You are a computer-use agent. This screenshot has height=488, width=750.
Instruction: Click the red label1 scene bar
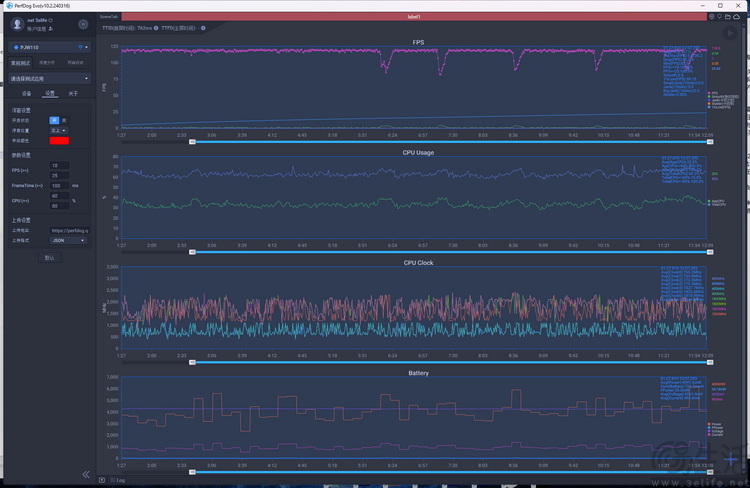pyautogui.click(x=414, y=17)
